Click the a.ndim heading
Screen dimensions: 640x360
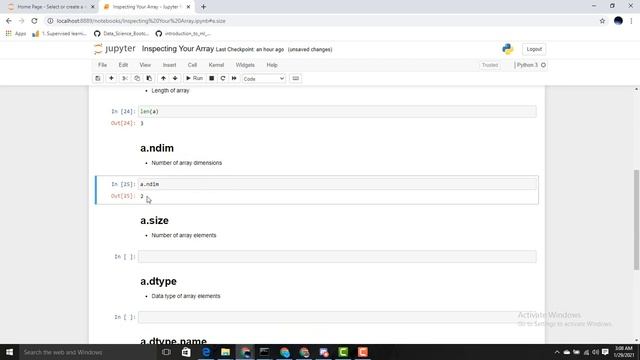pyautogui.click(x=157, y=148)
